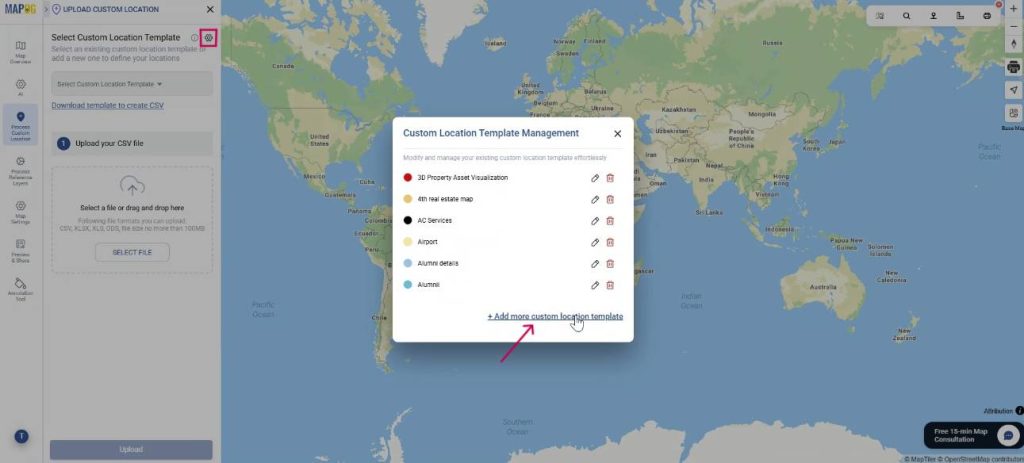Delete the Airport template
Image resolution: width=1024 pixels, height=463 pixels.
(x=610, y=242)
